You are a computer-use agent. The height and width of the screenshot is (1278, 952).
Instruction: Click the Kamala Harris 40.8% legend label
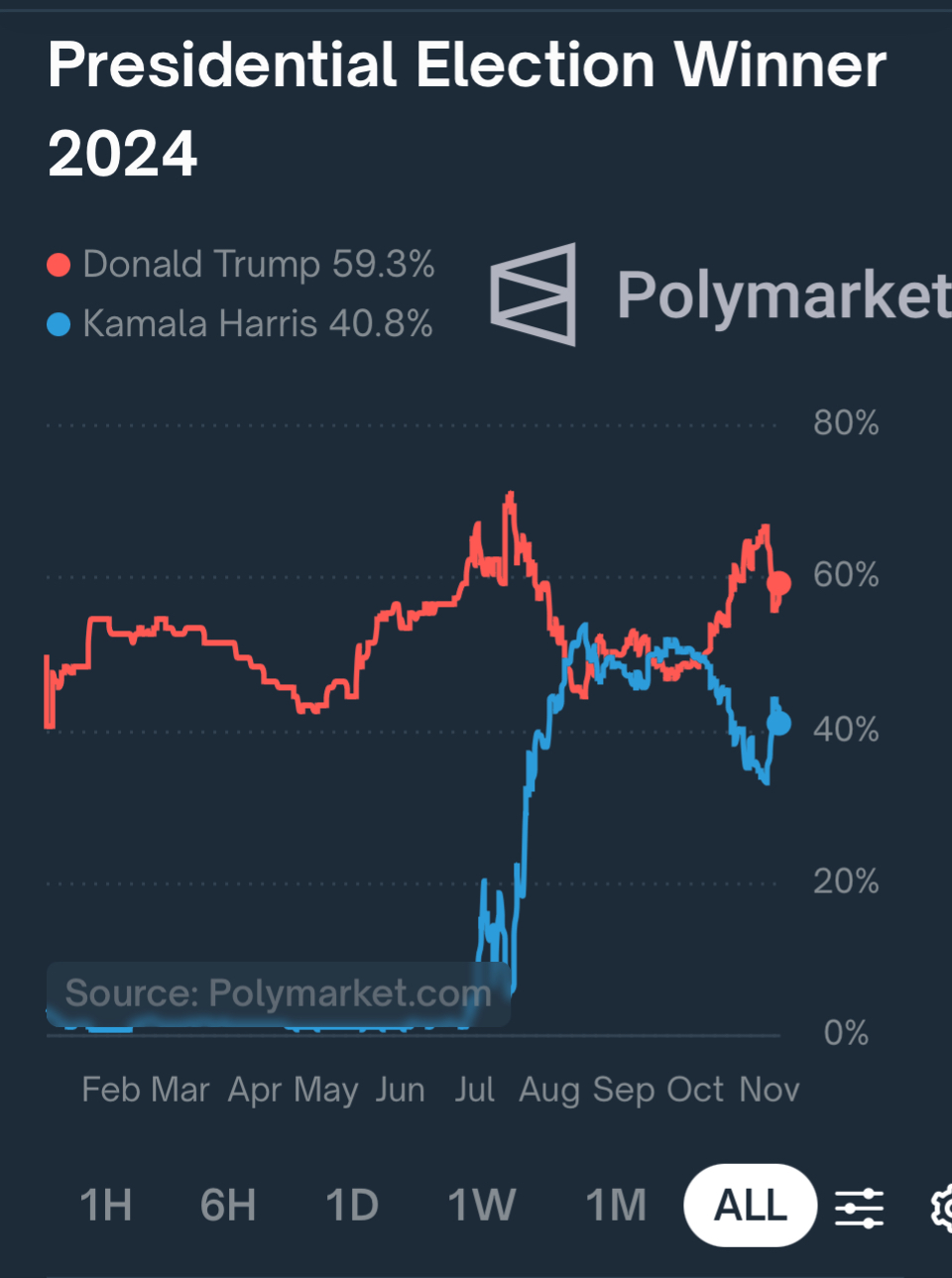pos(257,324)
